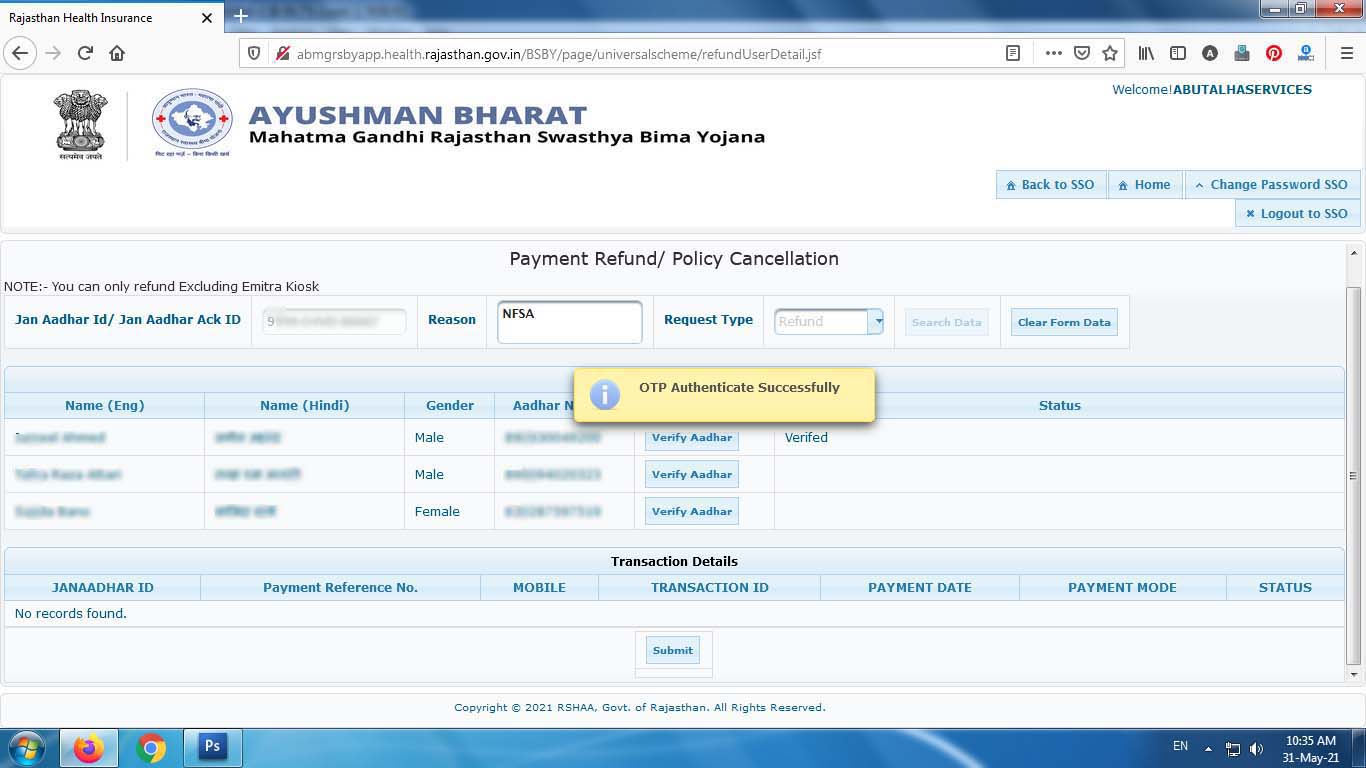Open the Home page button
1366x768 pixels.
point(1144,184)
